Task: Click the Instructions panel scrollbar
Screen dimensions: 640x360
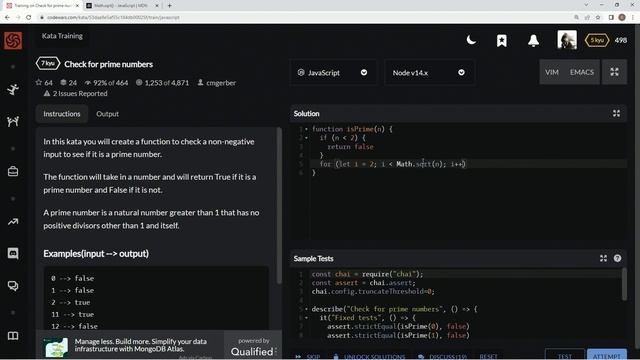Action: (x=279, y=205)
